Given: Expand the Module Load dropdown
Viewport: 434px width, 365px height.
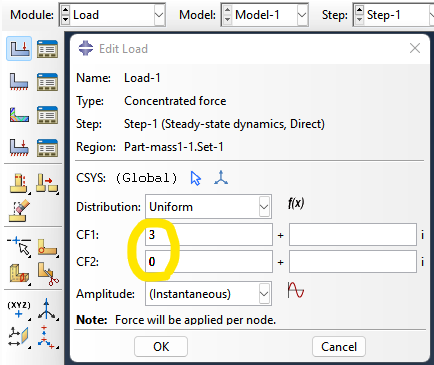Looking at the screenshot, I should pos(159,15).
